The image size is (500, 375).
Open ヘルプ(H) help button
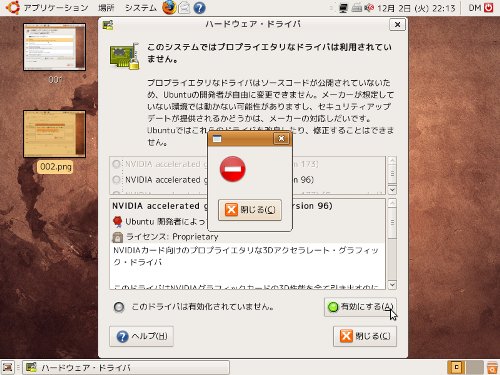pyautogui.click(x=141, y=336)
